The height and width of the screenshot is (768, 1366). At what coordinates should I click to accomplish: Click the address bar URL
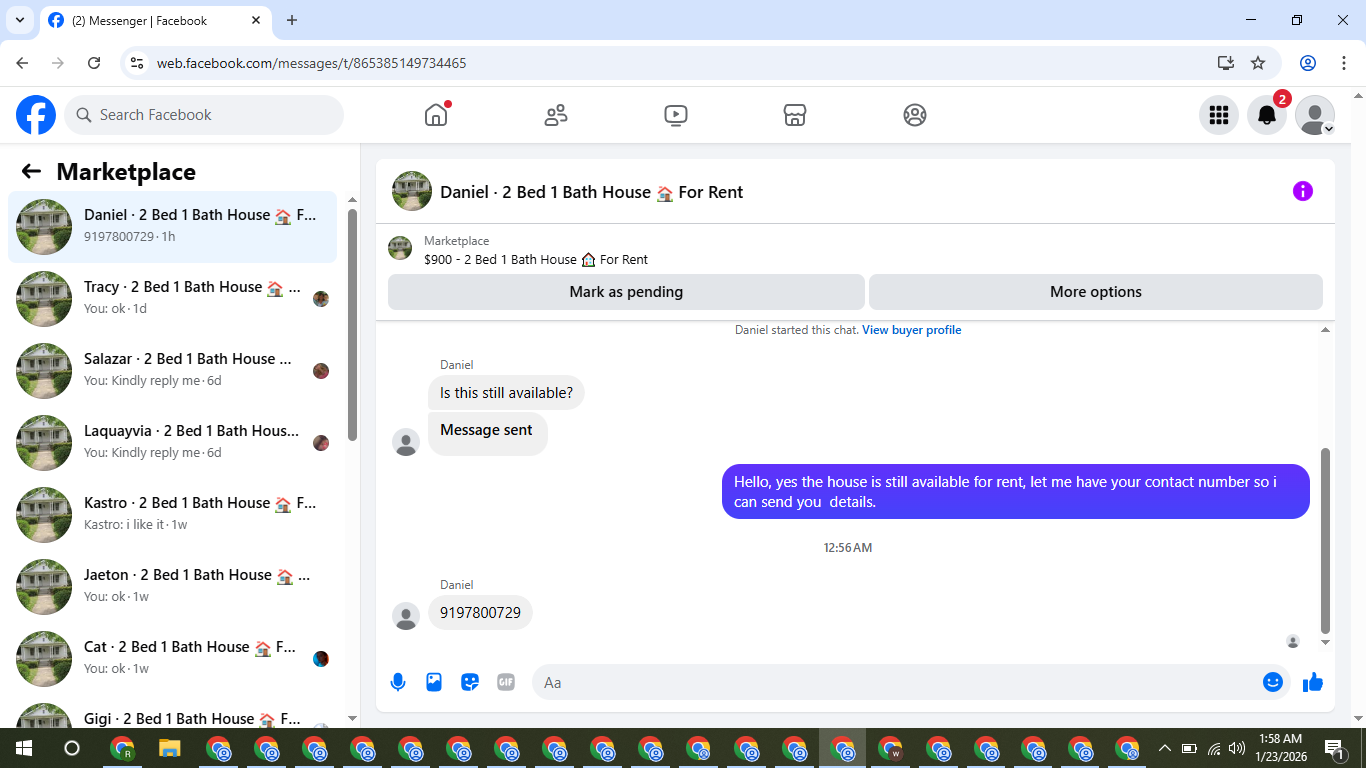click(312, 63)
